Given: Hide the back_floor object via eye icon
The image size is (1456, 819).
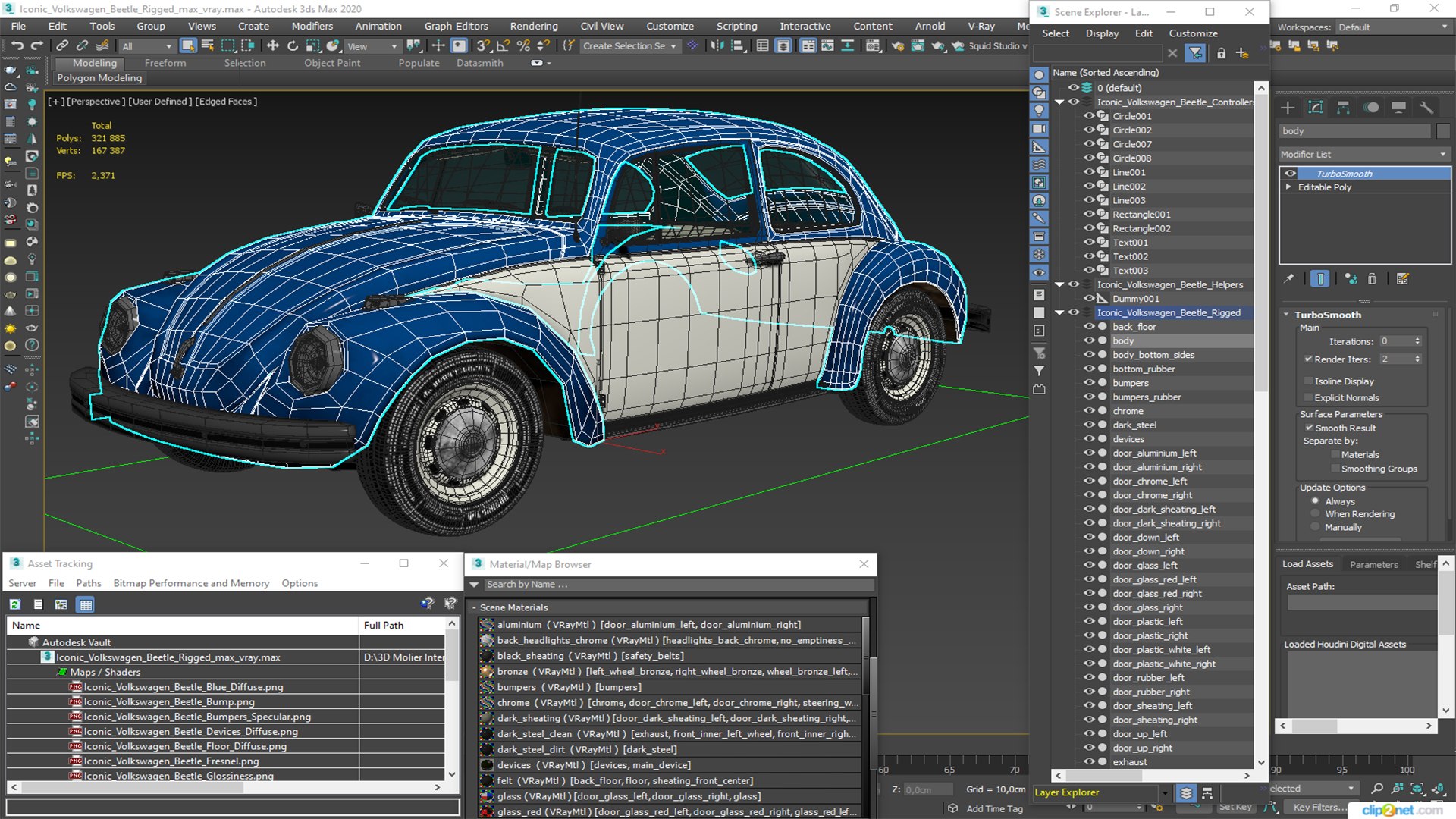Looking at the screenshot, I should pos(1089,327).
